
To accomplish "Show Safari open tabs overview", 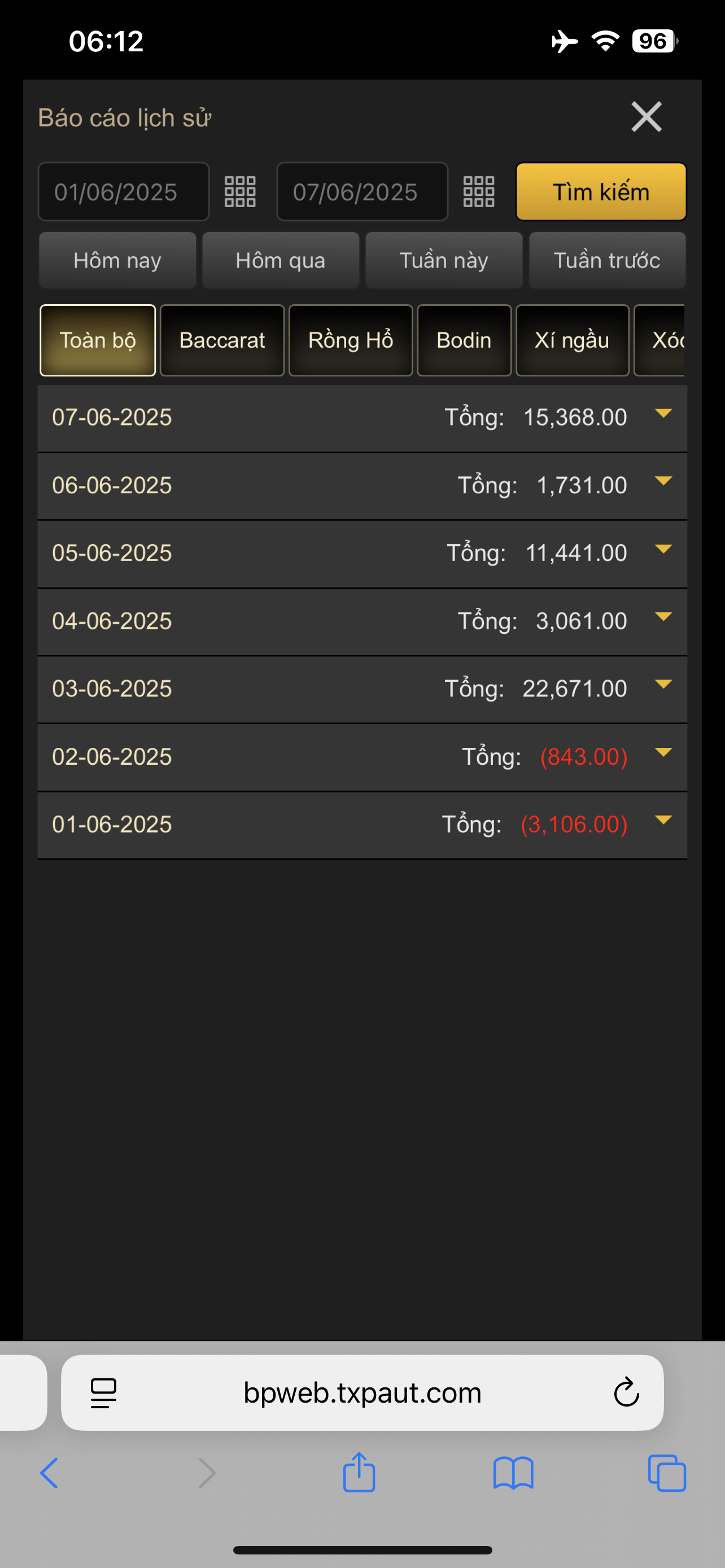I will 667,1473.
